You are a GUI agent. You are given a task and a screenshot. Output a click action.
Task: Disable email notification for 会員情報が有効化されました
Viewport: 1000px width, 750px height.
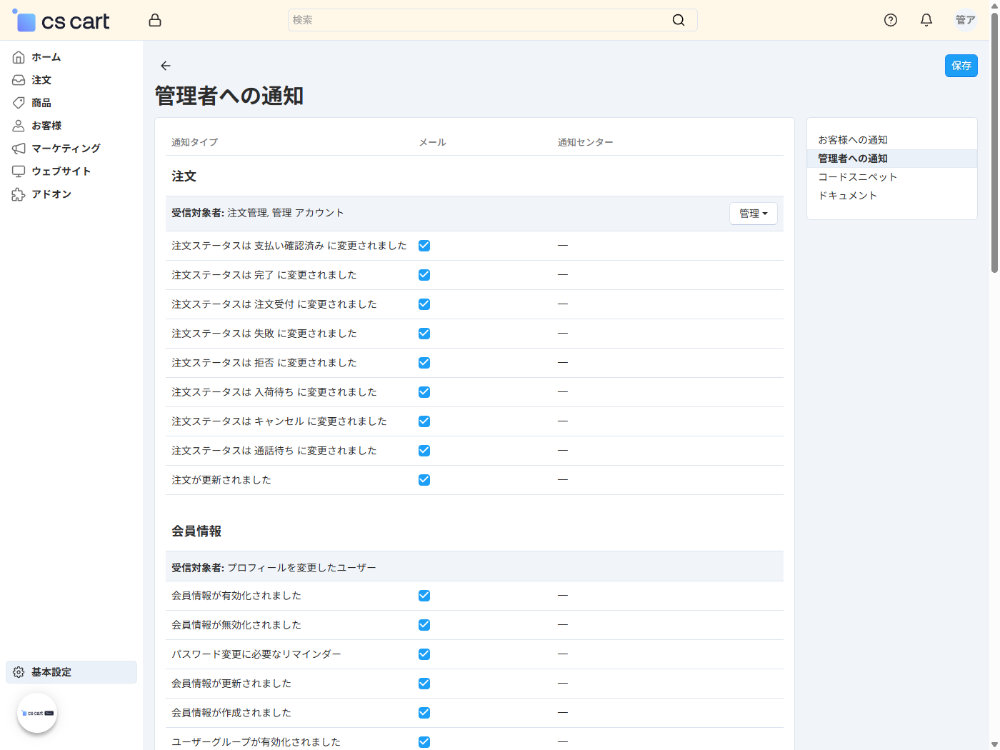424,595
